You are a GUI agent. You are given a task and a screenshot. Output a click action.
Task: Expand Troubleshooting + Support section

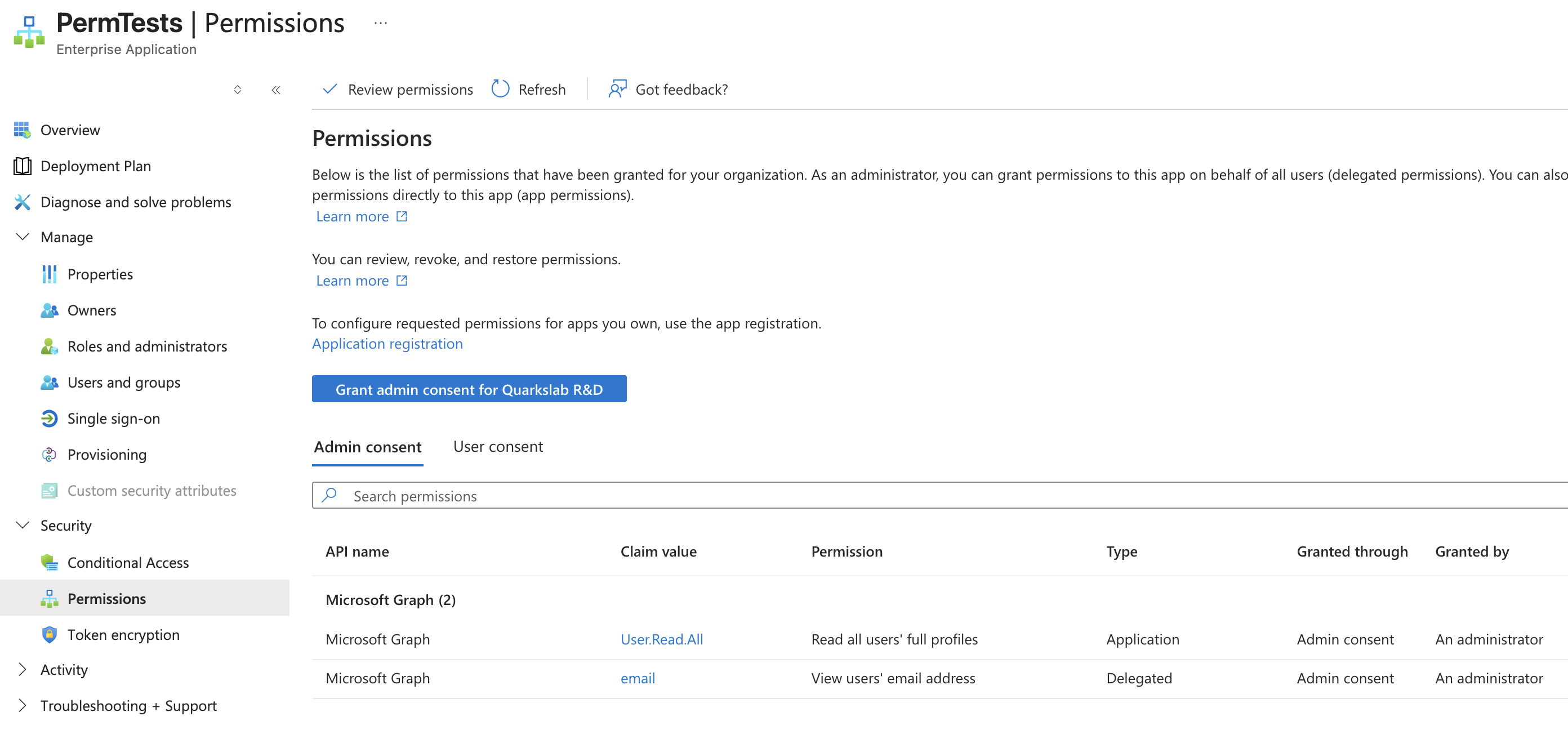tap(23, 705)
